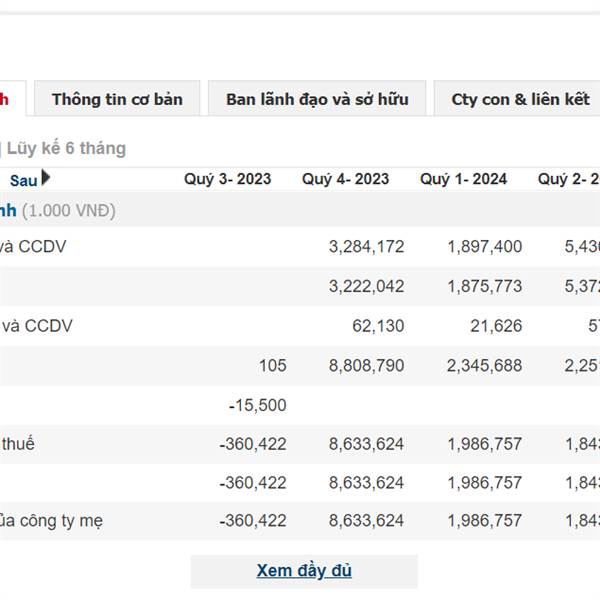
Task: Open the "Cty con & liên kết" tab
Action: tap(520, 99)
